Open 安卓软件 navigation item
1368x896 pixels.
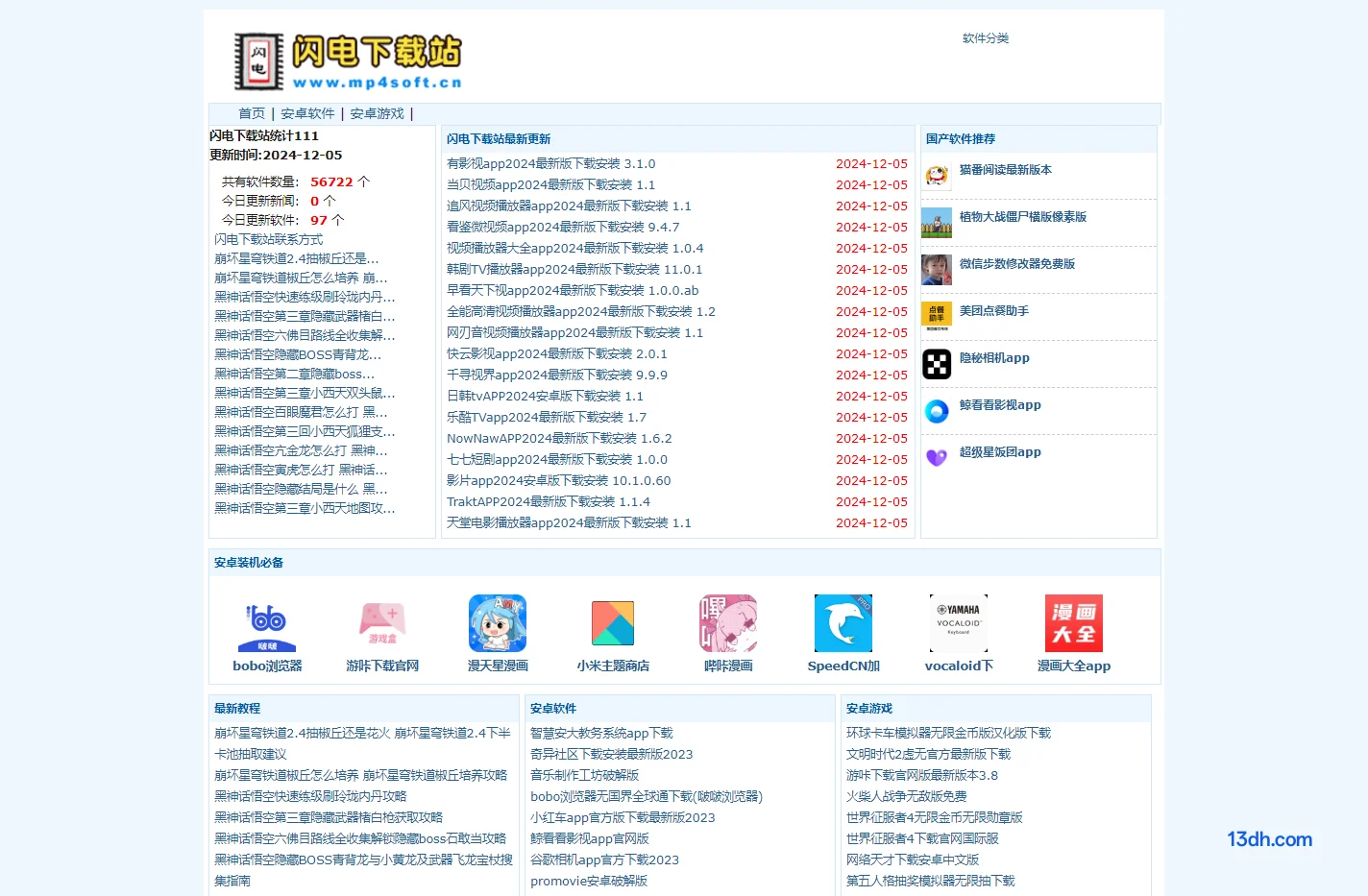coord(307,113)
